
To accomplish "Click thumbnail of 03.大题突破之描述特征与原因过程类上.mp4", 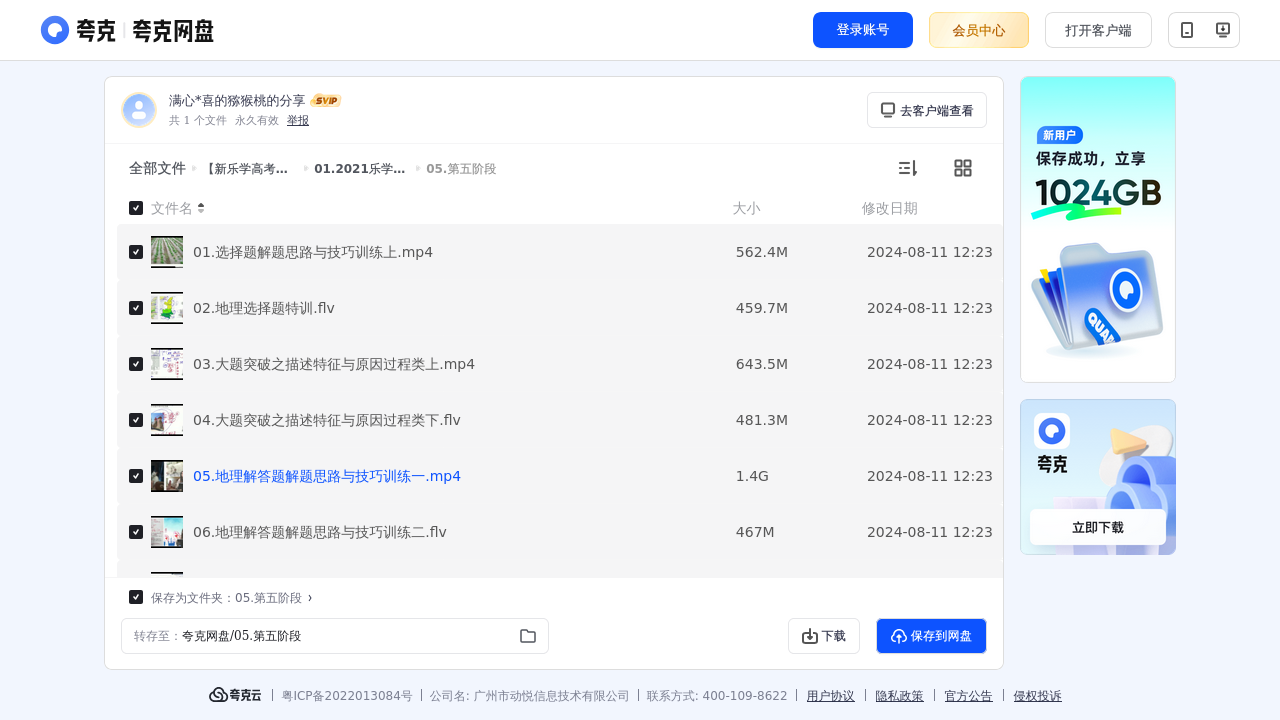I will [x=167, y=364].
